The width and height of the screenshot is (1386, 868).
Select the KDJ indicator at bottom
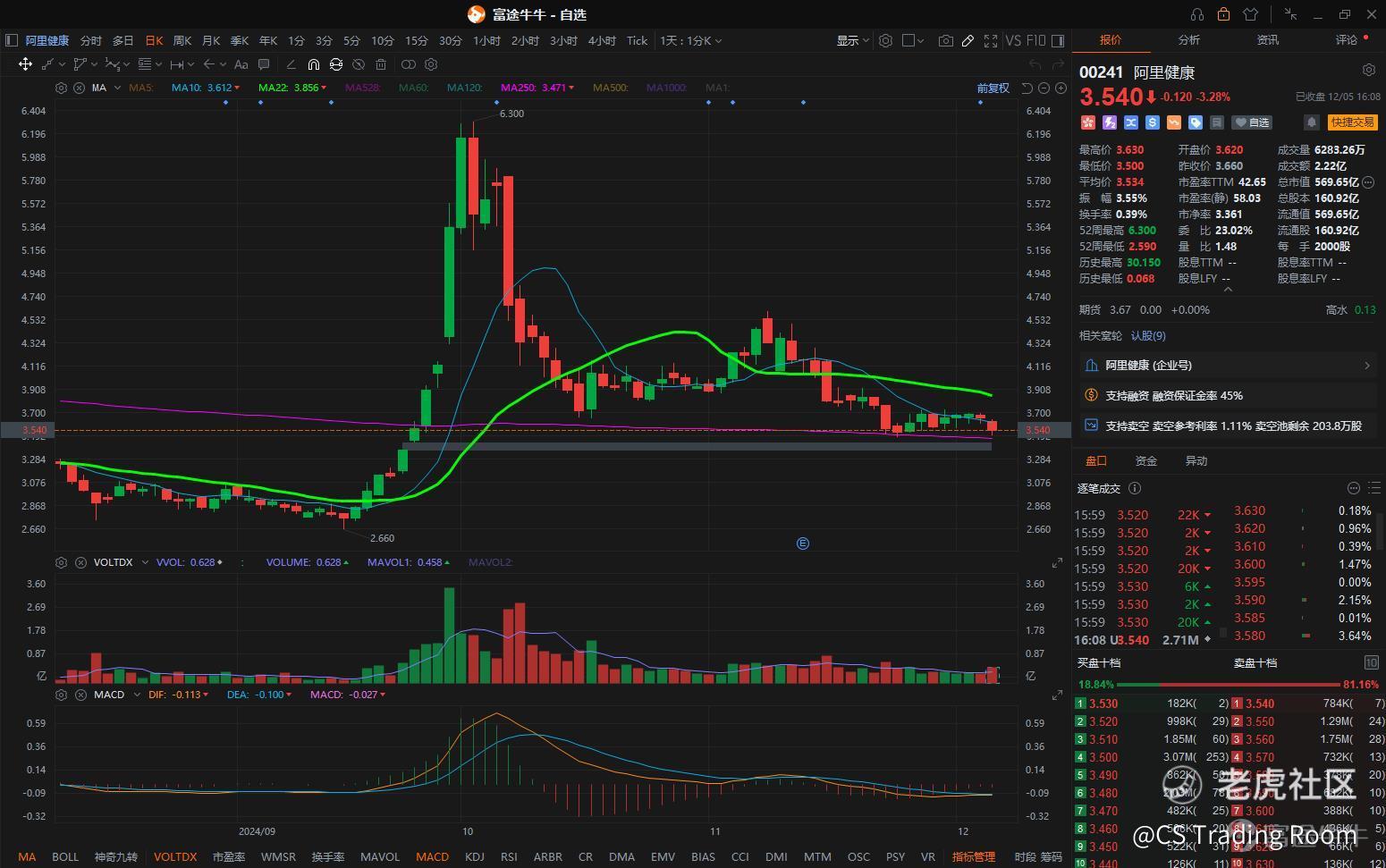475,856
